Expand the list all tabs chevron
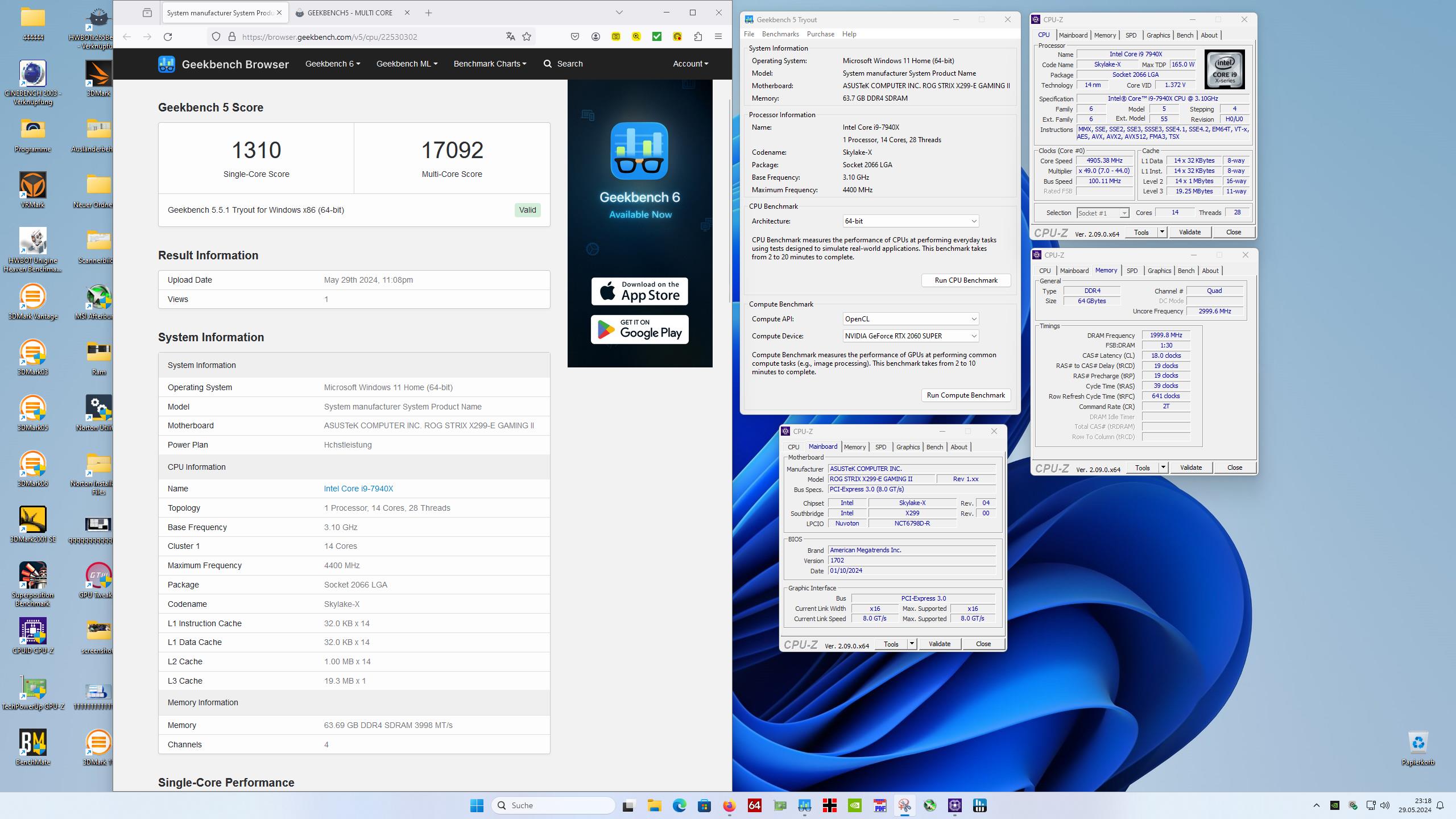Image resolution: width=1456 pixels, height=819 pixels. (x=619, y=13)
